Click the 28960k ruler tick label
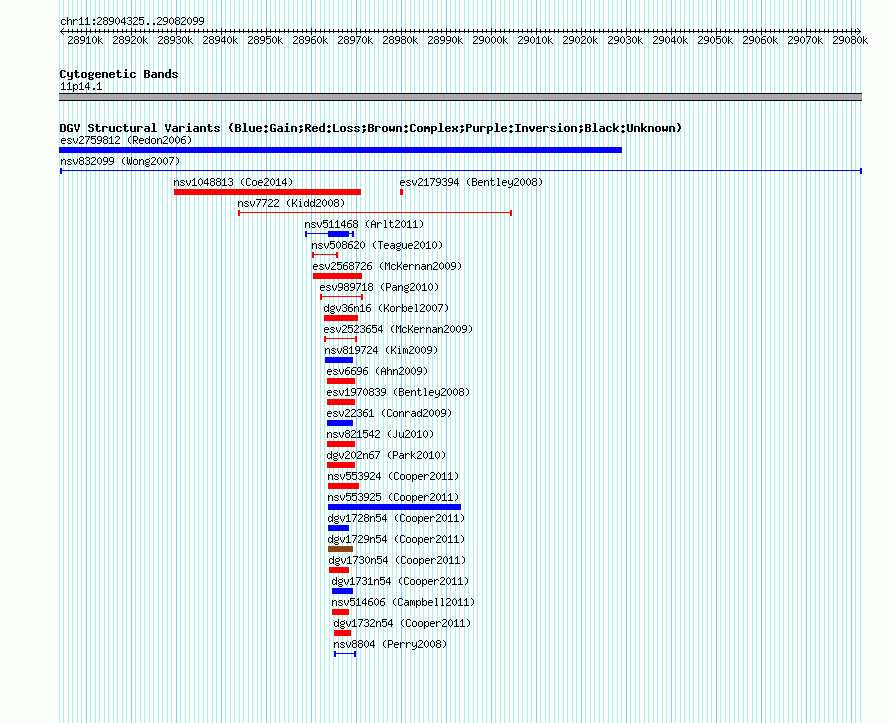The width and height of the screenshot is (890, 723). [x=310, y=40]
